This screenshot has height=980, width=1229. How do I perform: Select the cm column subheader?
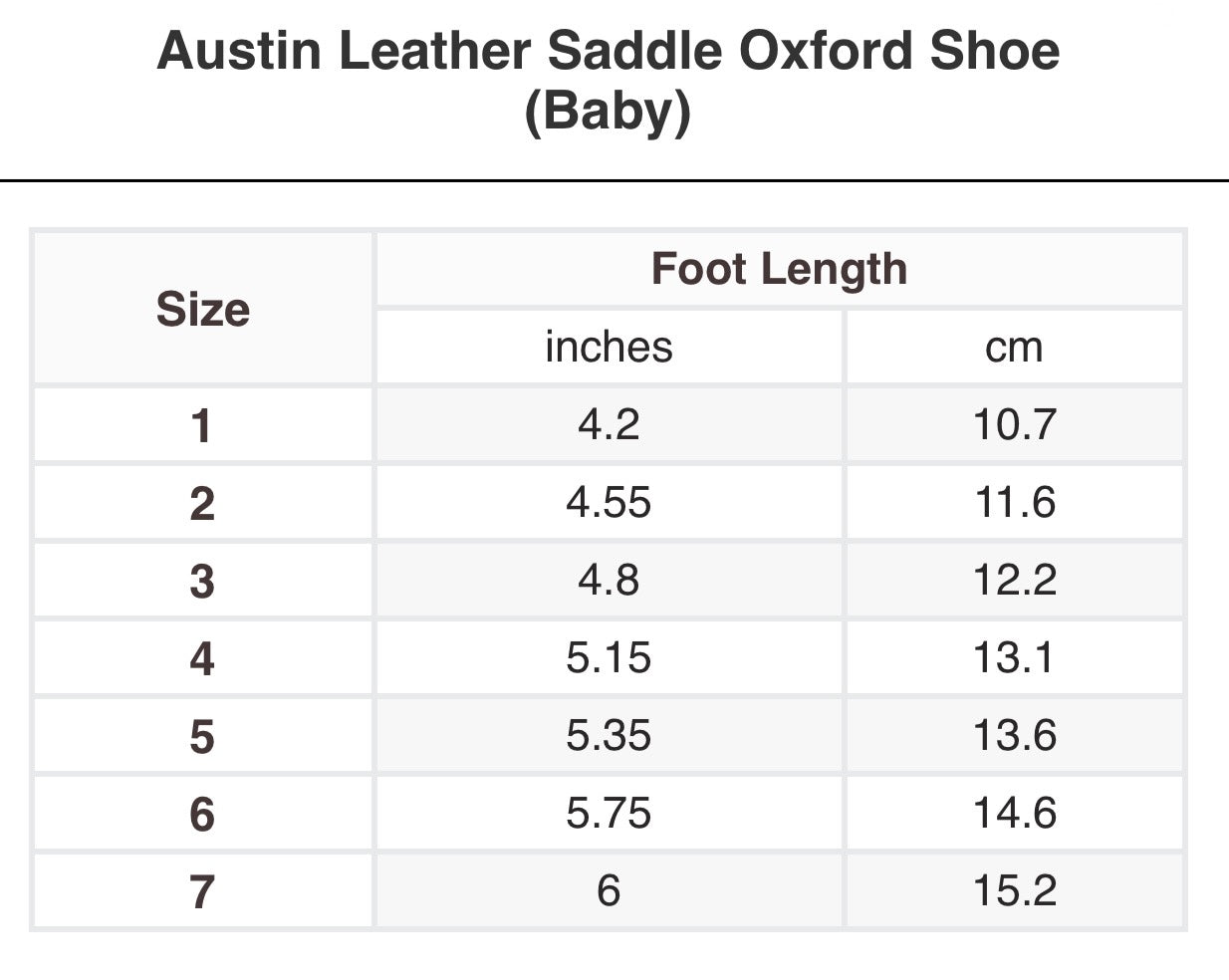(x=1014, y=347)
